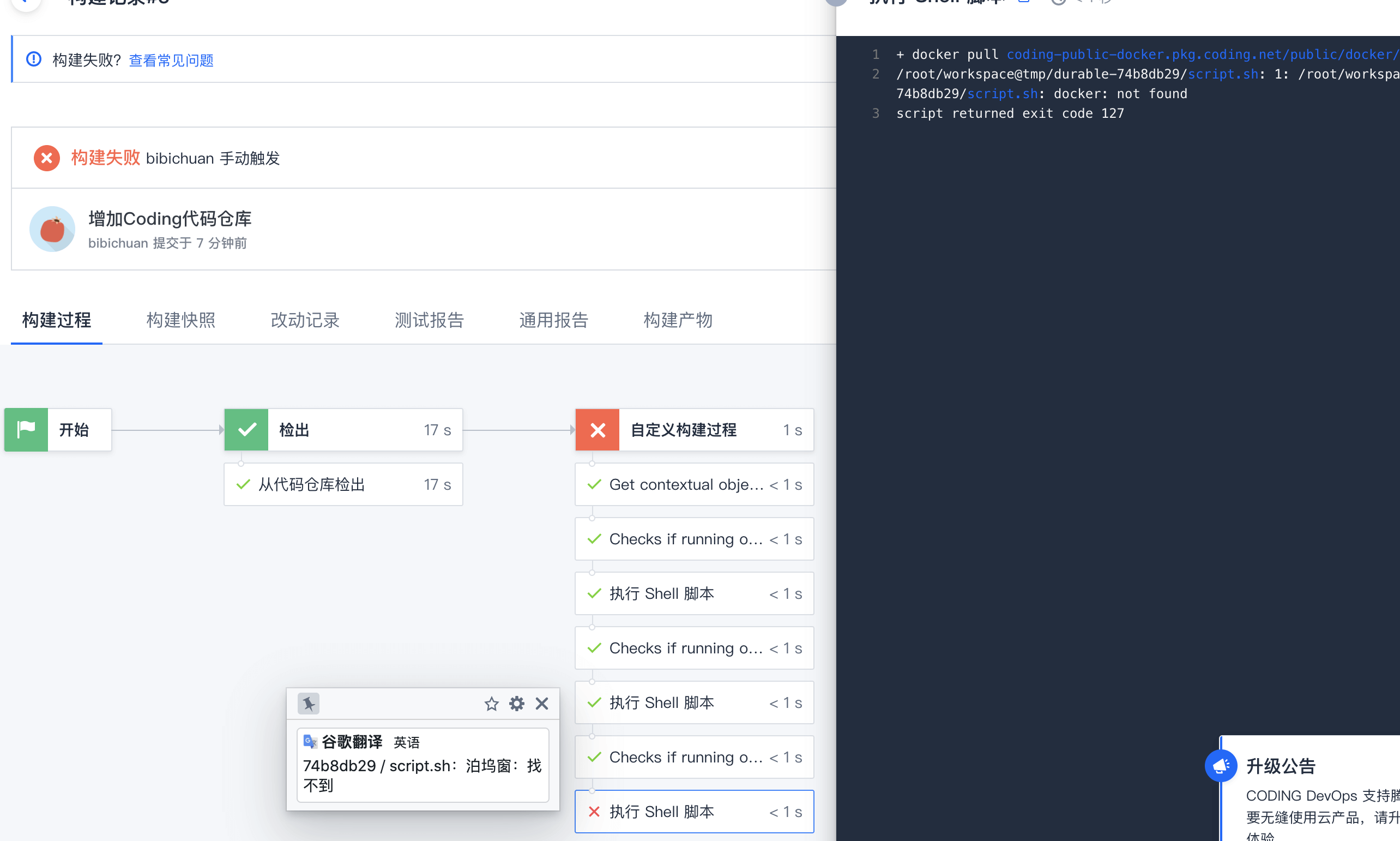The height and width of the screenshot is (841, 1400).
Task: Click the info icon beside build failed hint
Action: pos(34,59)
